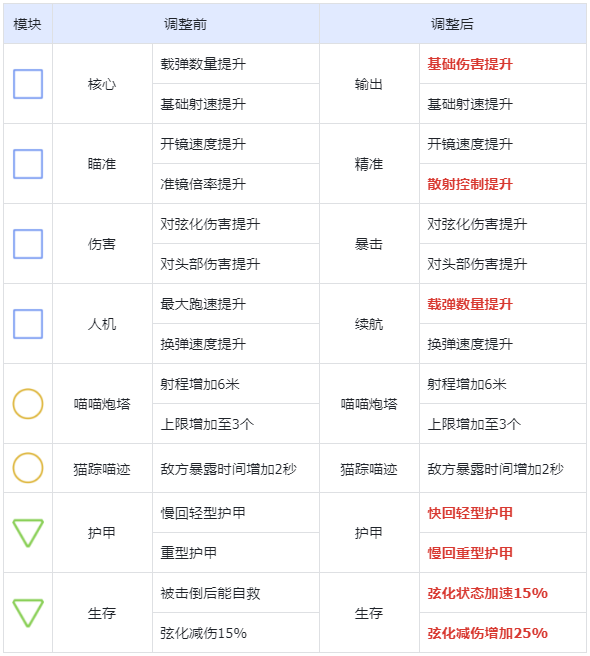Screen dimensions: 590x656
Task: Click the blue square icon beside 瞄准
Action: 28,164
